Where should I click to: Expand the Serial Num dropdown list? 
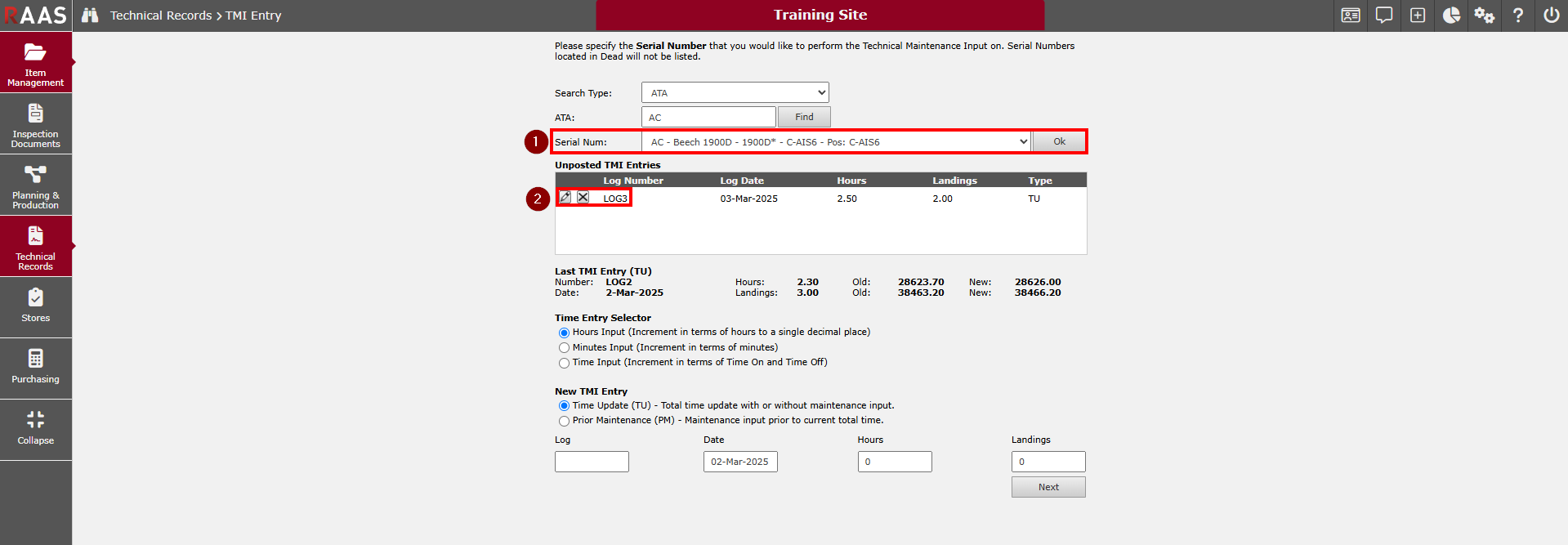click(x=835, y=142)
